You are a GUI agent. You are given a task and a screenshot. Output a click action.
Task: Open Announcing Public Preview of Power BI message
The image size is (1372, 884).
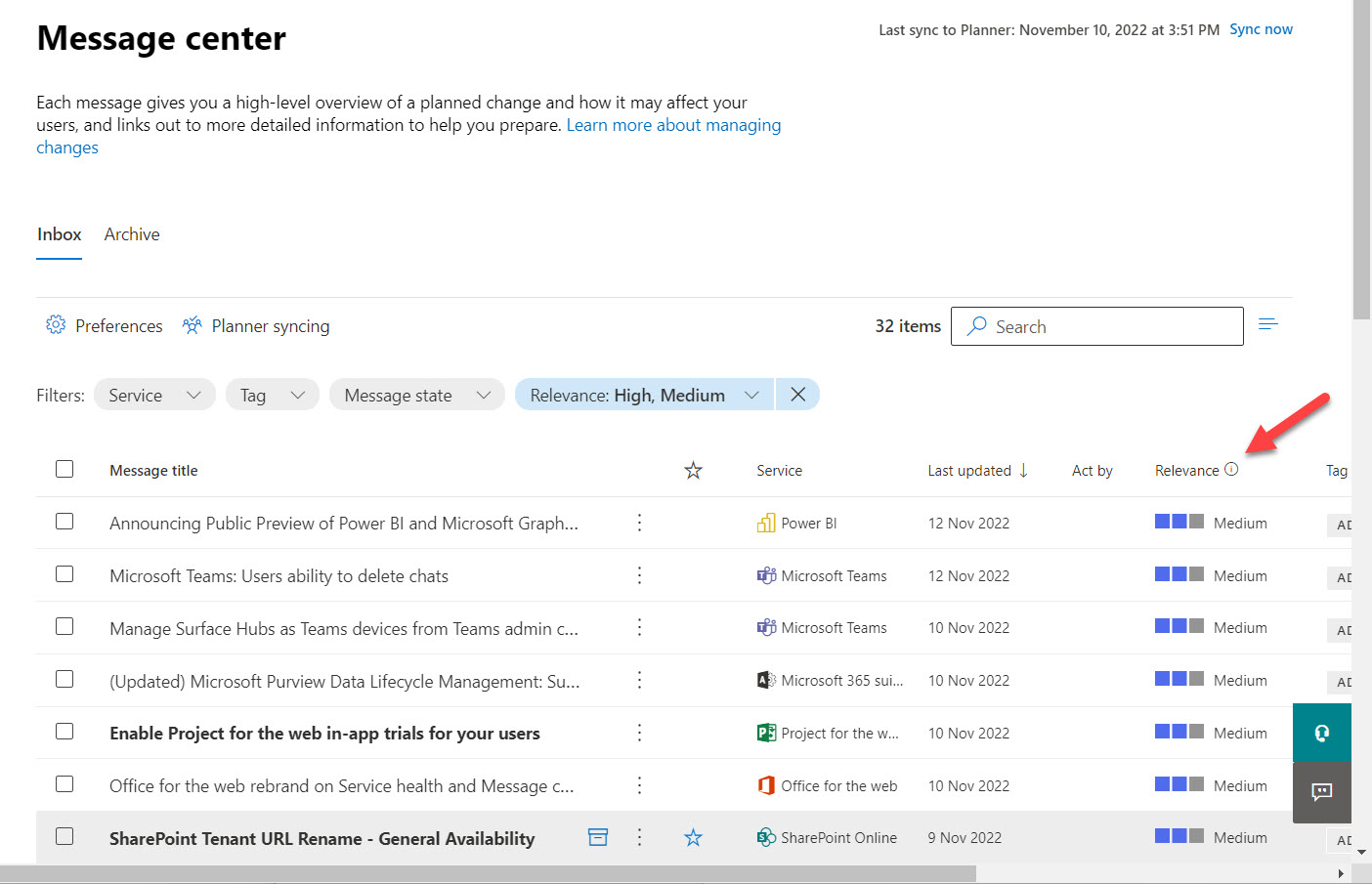(344, 524)
